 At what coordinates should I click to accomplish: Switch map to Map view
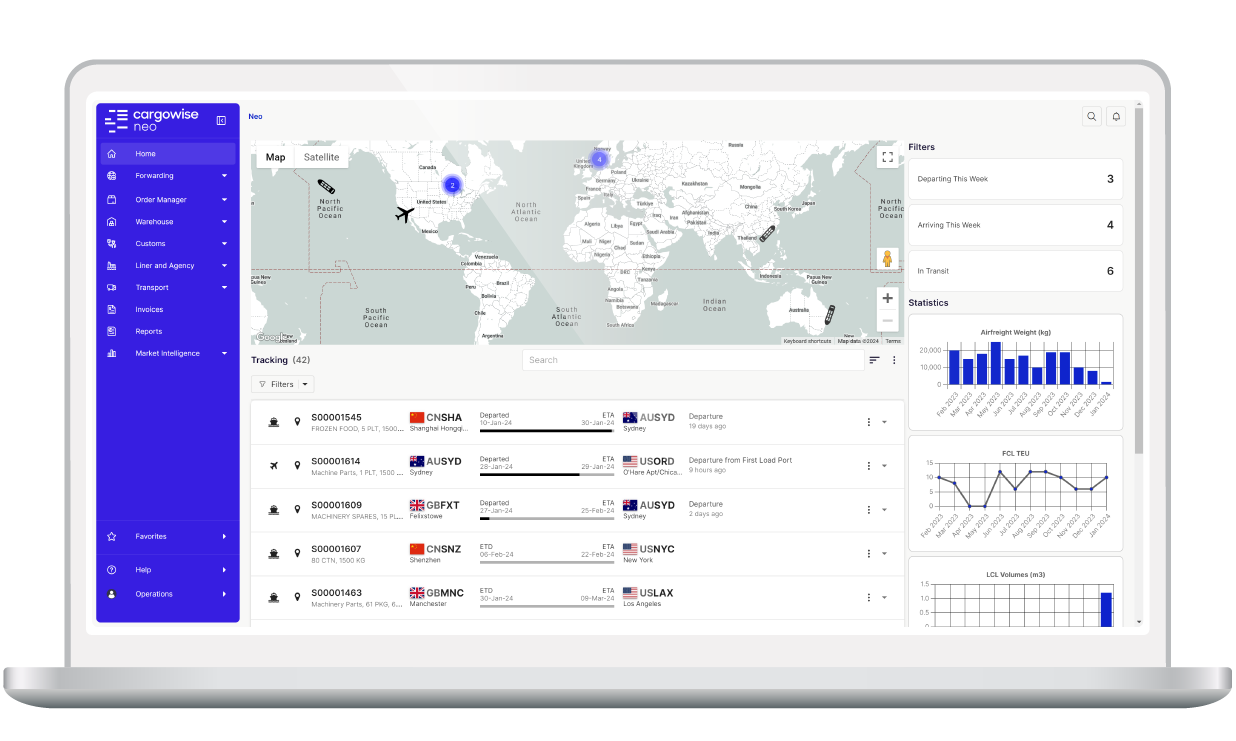276,157
